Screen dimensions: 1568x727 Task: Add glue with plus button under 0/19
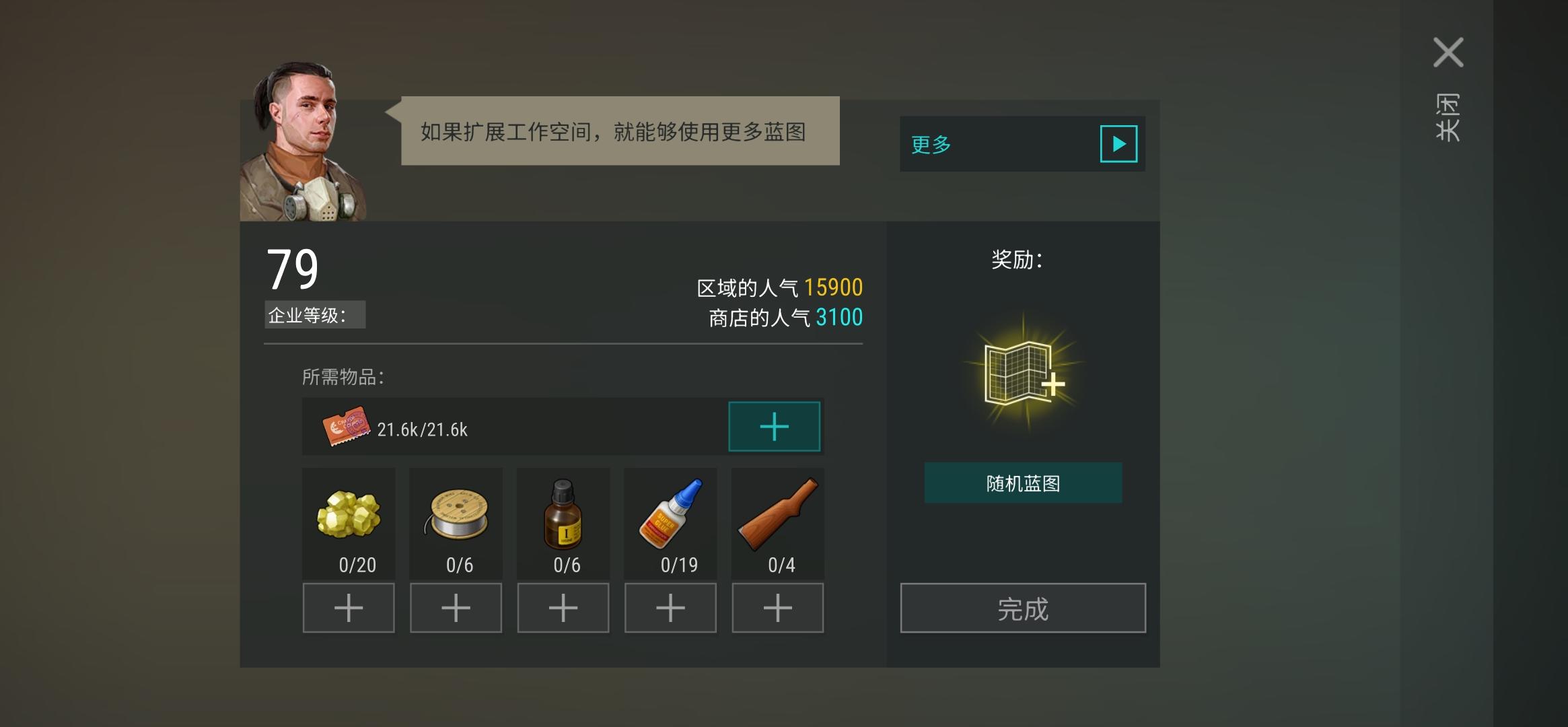pyautogui.click(x=670, y=608)
